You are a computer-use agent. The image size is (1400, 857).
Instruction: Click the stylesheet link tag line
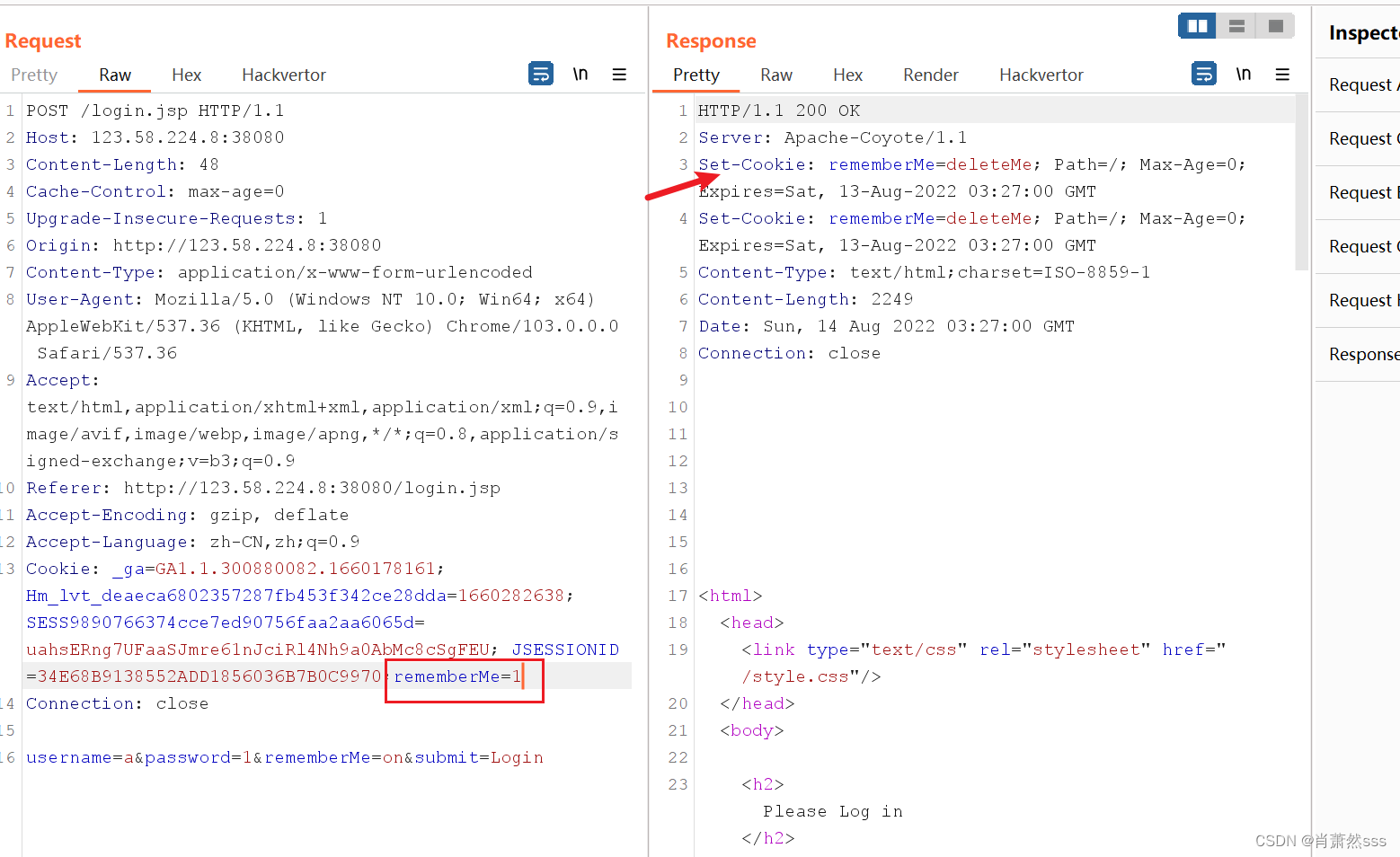(984, 663)
